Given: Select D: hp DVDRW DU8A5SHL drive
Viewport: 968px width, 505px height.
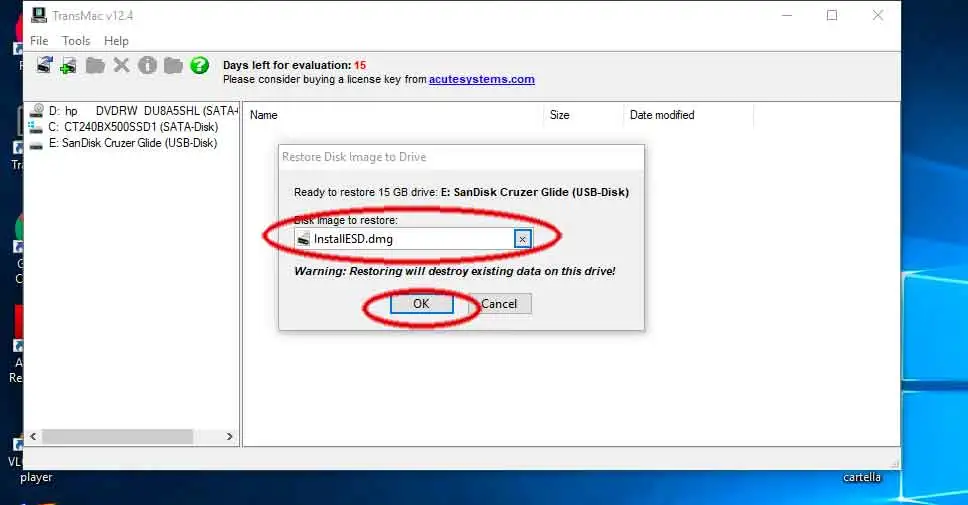Looking at the screenshot, I should 143,111.
